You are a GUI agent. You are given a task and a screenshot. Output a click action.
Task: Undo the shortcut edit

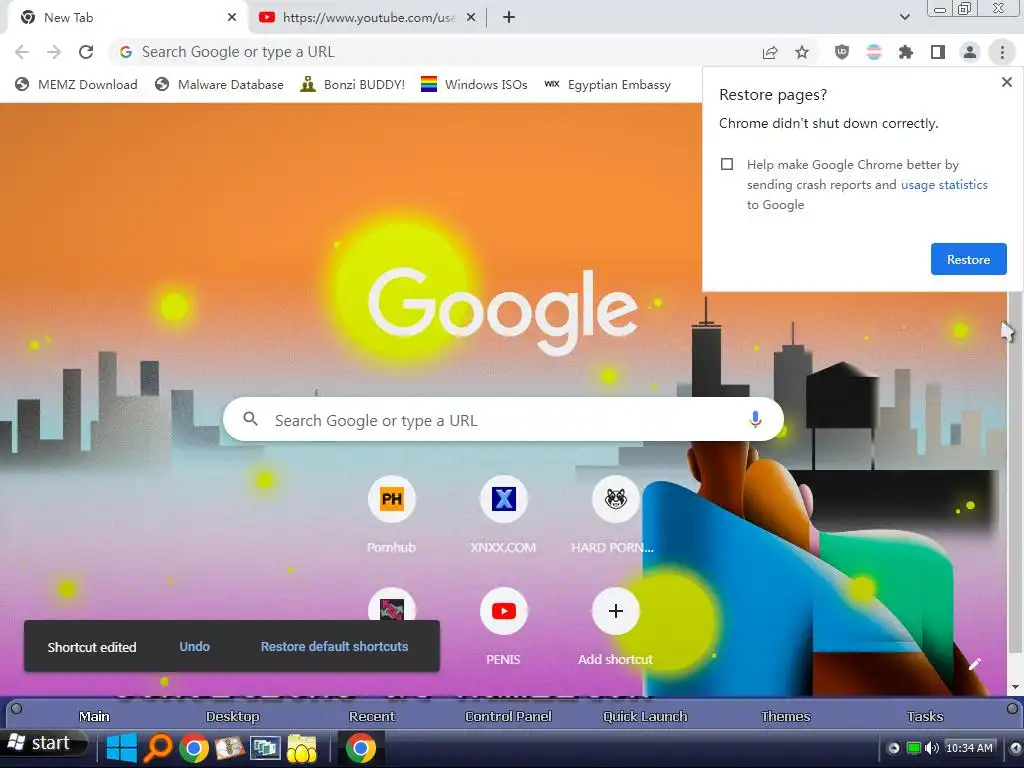195,647
